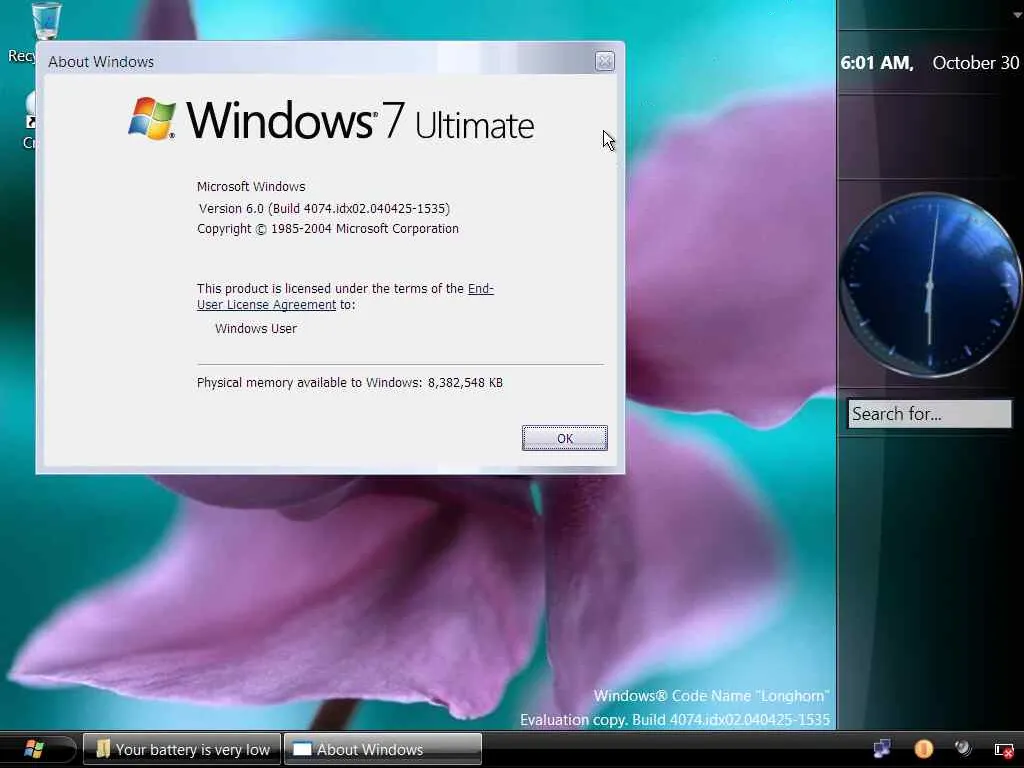1024x768 pixels.
Task: Open the volume speaker tray icon
Action: tap(963, 748)
